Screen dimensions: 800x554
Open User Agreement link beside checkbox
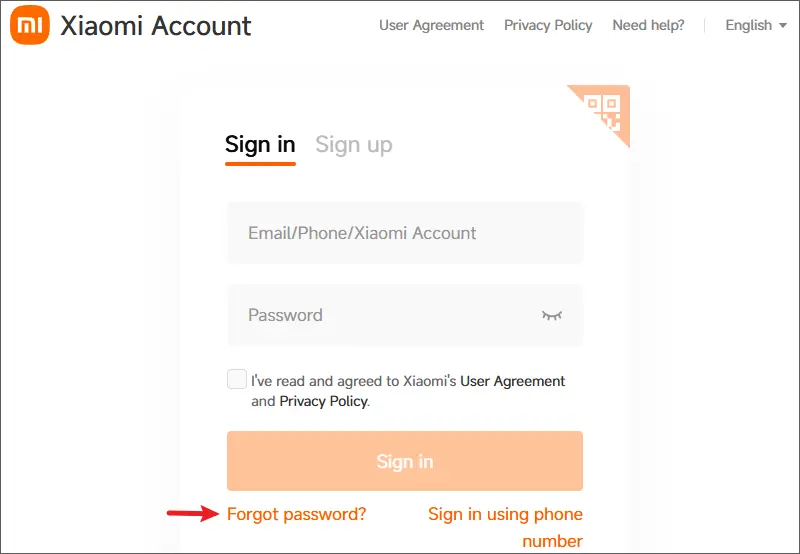(512, 381)
